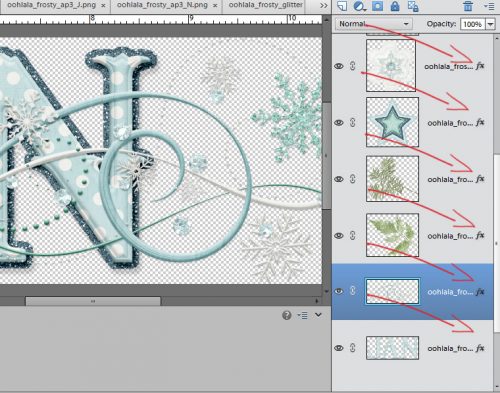Open the Layers panel options menu
This screenshot has width=500, height=393.
coord(489,6)
